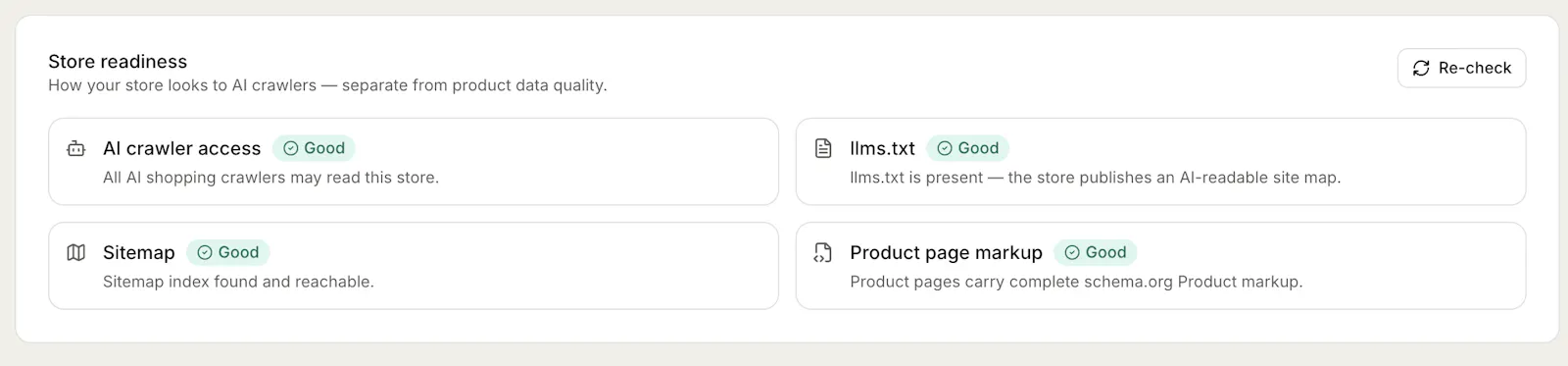Click the checkmark icon in the AI crawler Good badge
This screenshot has height=366, width=1568.
pyautogui.click(x=291, y=148)
